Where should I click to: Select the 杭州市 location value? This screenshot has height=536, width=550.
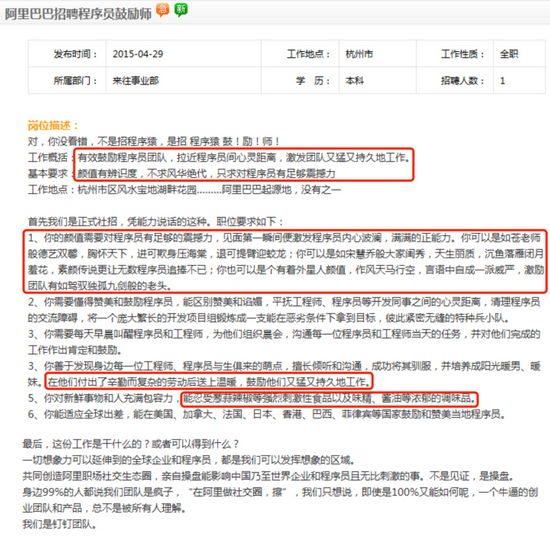[x=359, y=54]
